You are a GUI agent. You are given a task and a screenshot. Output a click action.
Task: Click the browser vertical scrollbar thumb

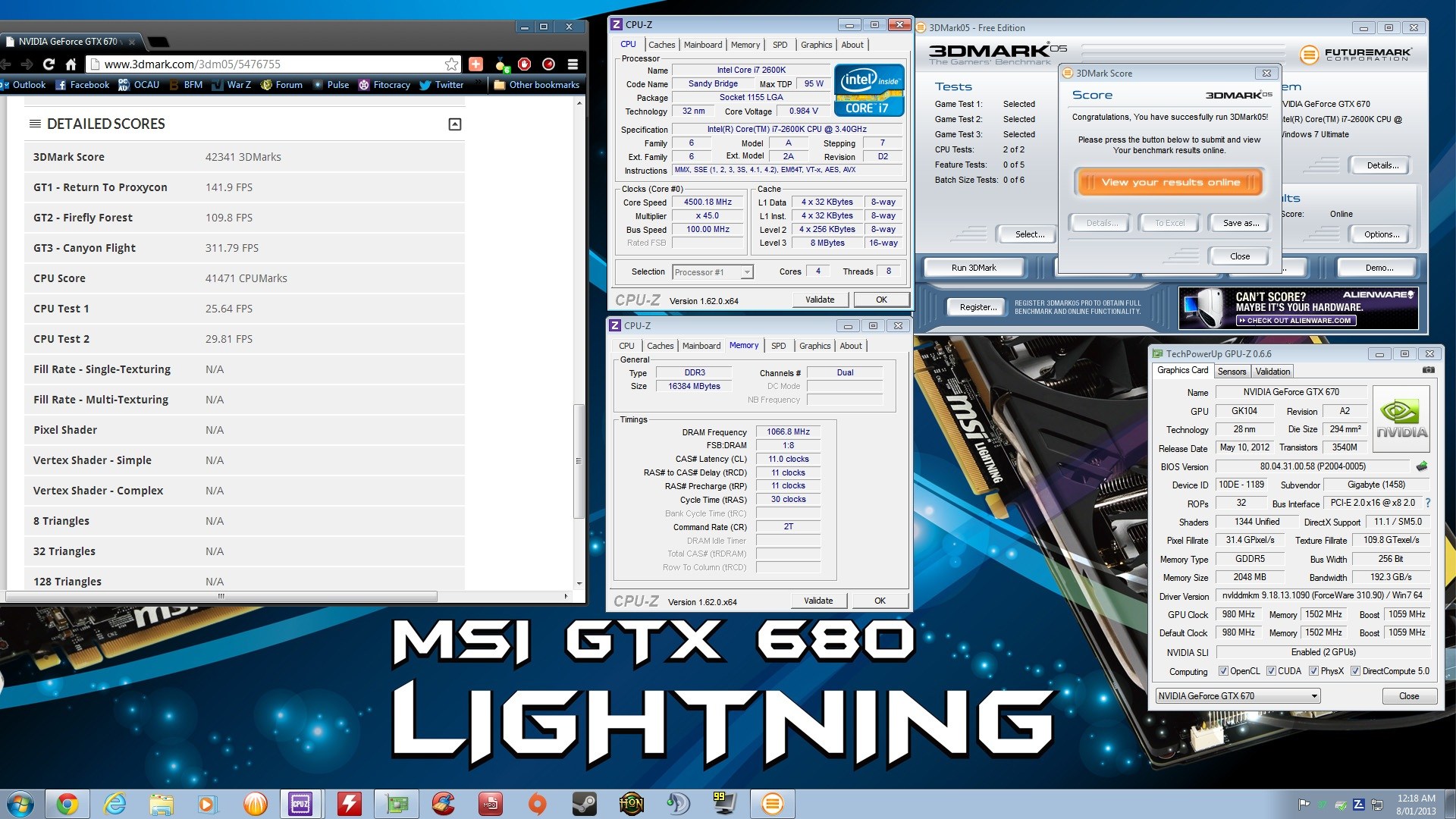click(x=579, y=461)
